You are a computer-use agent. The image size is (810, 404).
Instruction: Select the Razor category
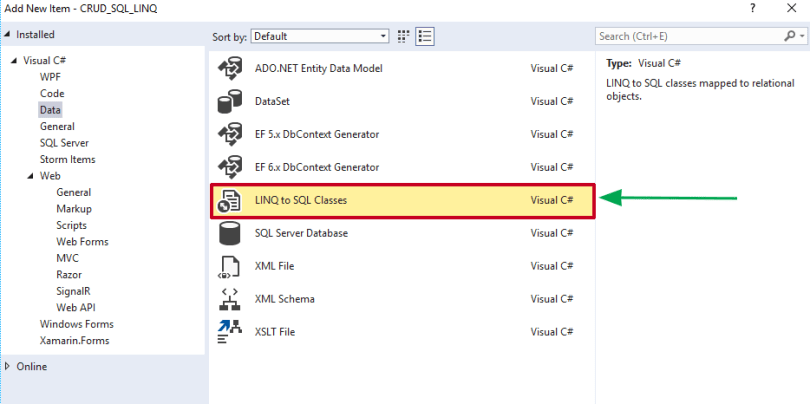[x=69, y=275]
